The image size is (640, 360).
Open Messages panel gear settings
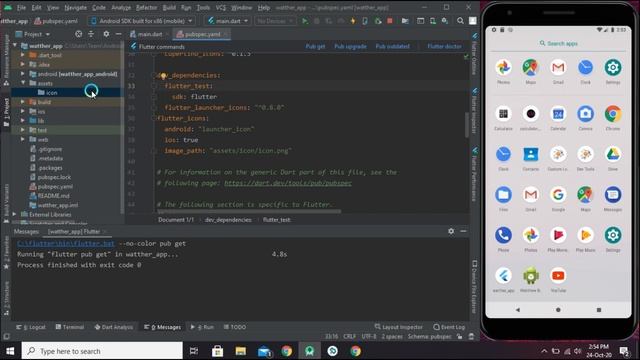point(451,231)
